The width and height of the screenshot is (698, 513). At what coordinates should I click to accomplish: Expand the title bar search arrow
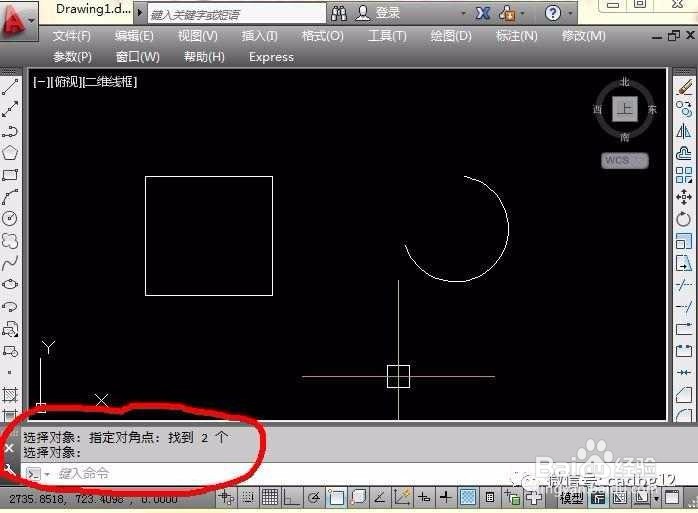tap(140, 12)
